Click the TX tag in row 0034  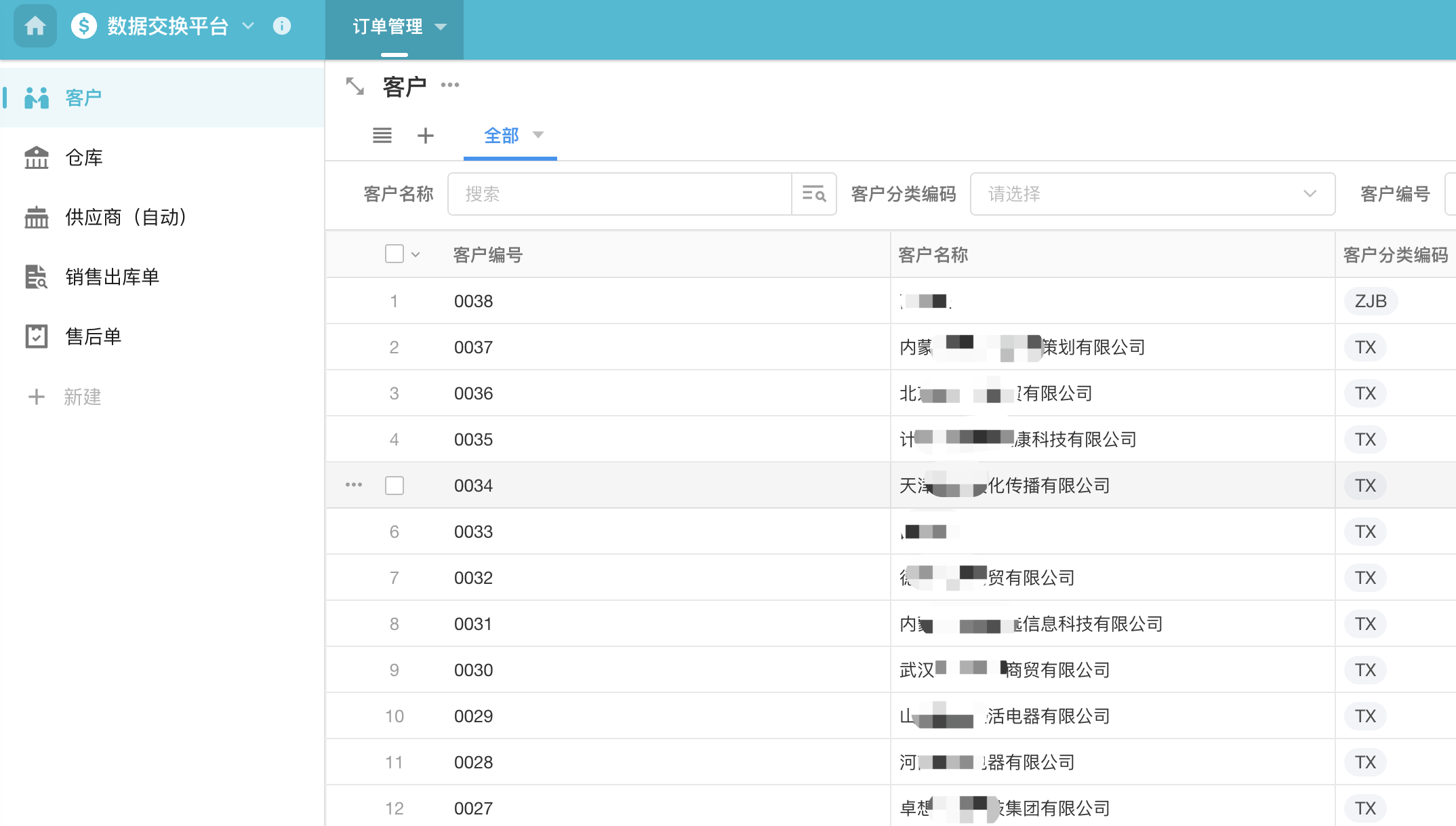pos(1365,486)
